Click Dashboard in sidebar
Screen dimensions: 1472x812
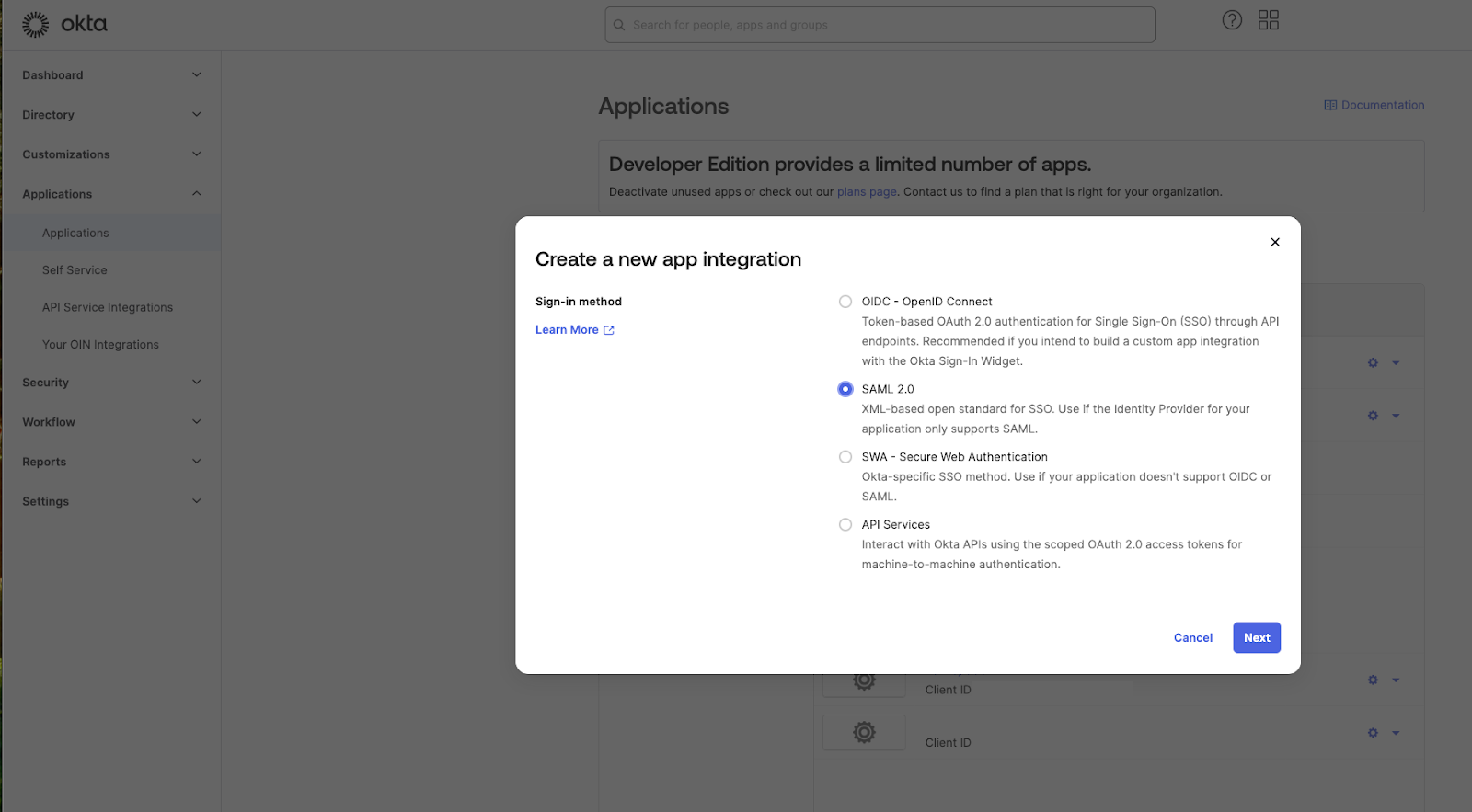52,75
